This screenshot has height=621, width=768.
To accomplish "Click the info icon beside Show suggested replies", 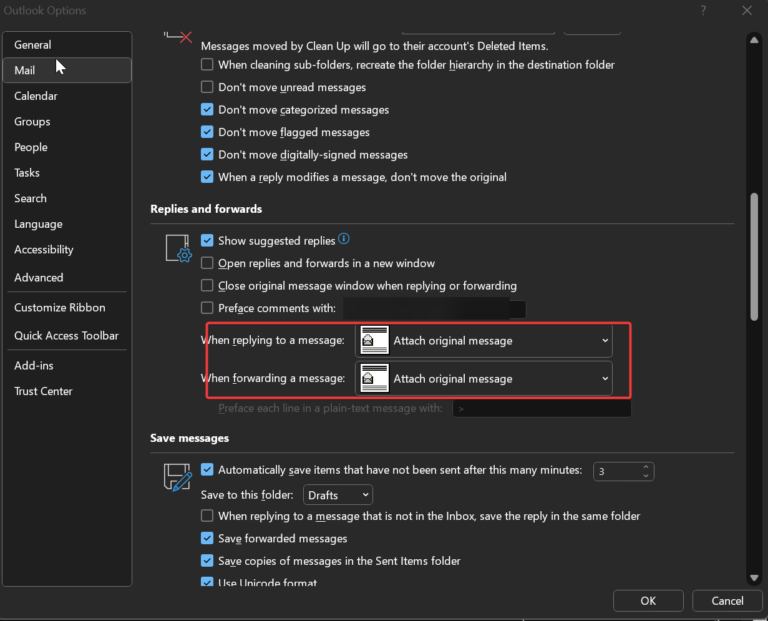I will (344, 239).
